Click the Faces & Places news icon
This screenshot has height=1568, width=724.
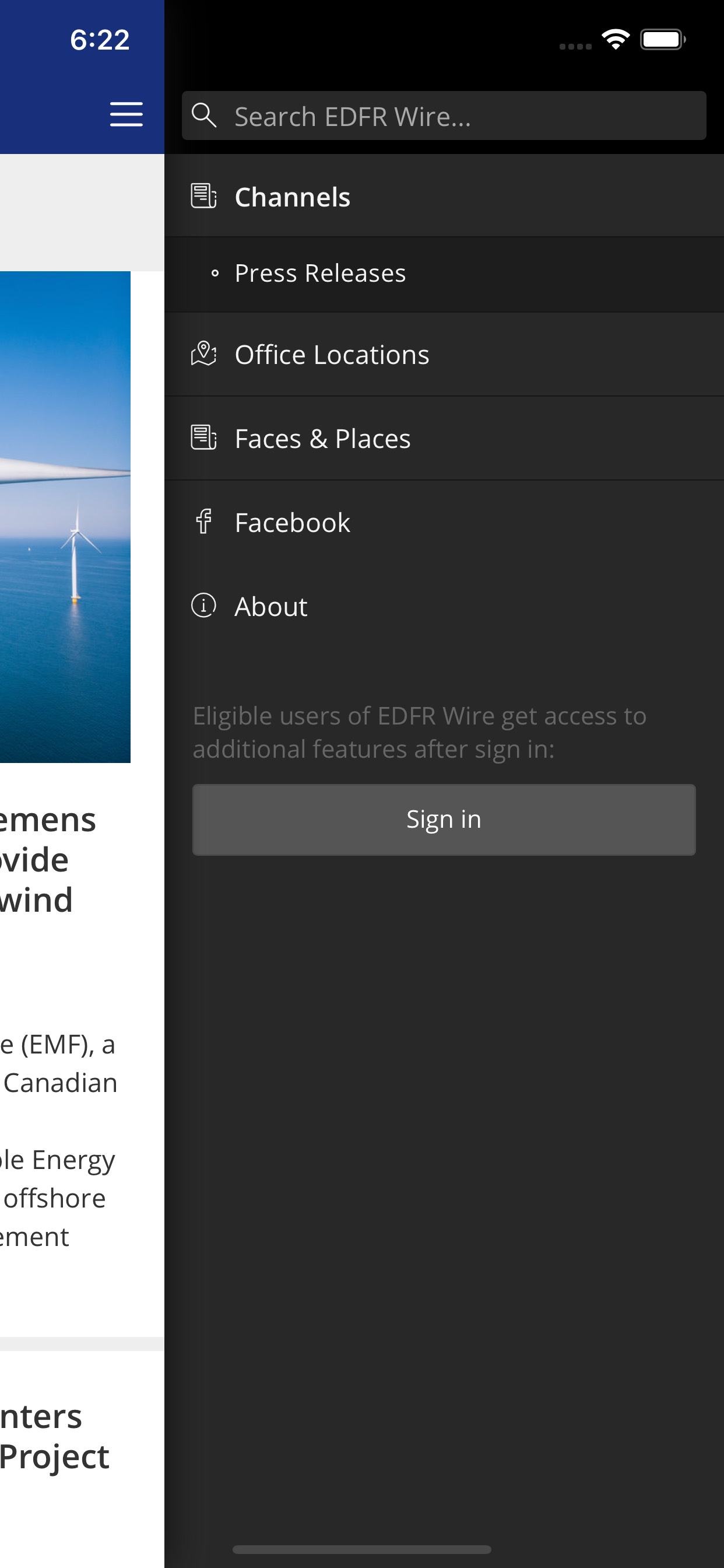(204, 437)
